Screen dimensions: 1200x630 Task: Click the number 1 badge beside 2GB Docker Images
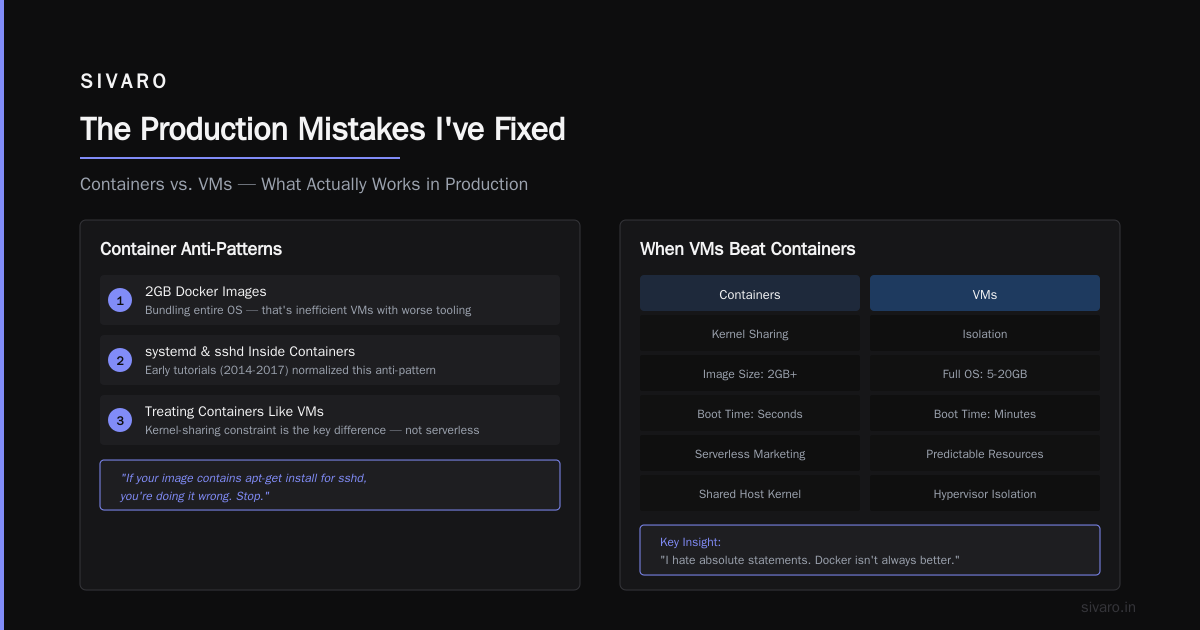120,300
